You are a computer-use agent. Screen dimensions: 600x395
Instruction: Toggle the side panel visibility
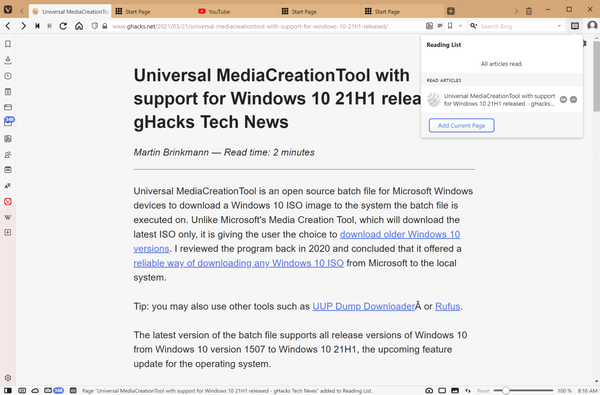tap(8, 390)
